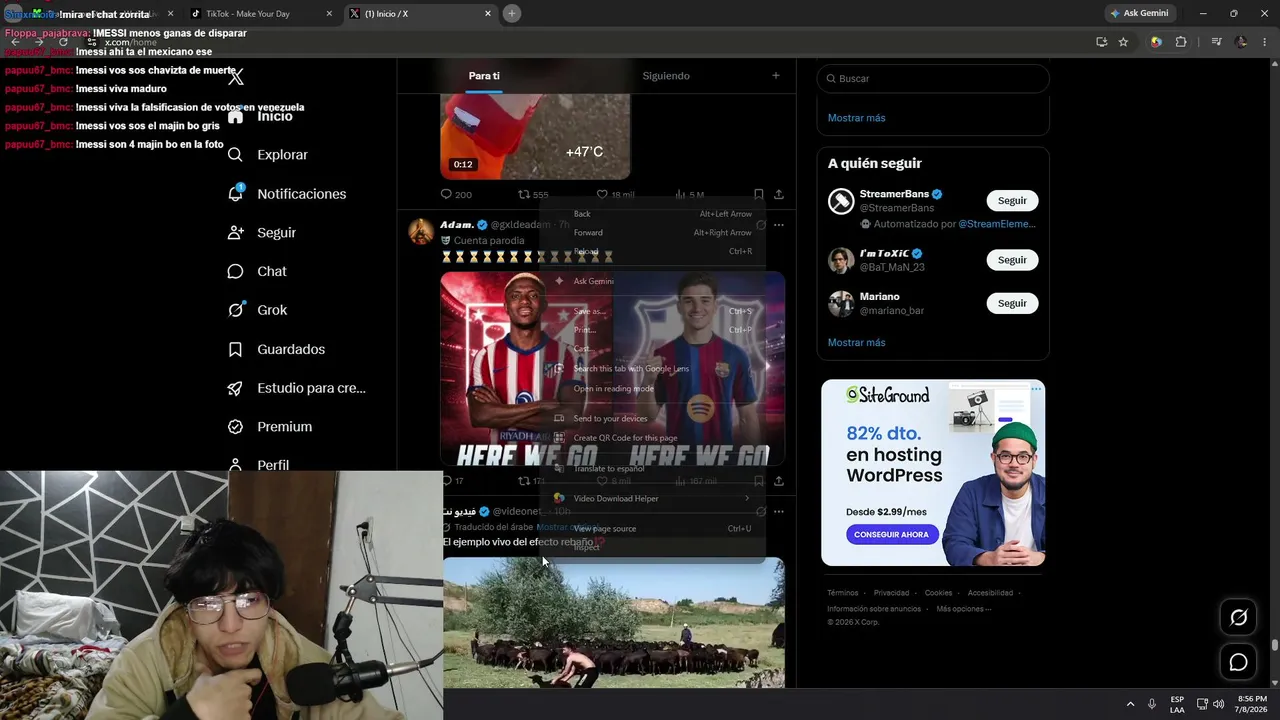Screen dimensions: 1280x720
Task: Open Explorar search icon in sidebar
Action: [x=235, y=155]
